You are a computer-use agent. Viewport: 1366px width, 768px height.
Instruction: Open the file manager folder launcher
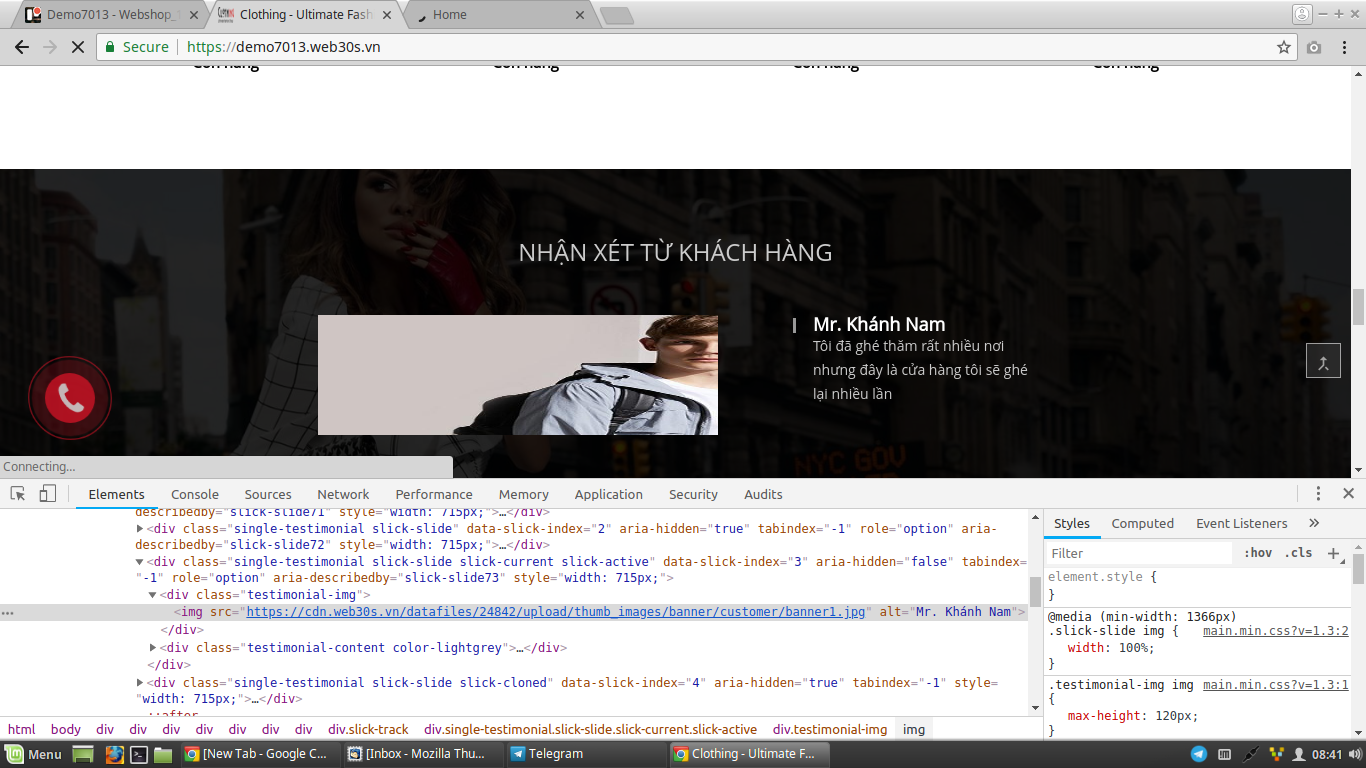[x=163, y=754]
